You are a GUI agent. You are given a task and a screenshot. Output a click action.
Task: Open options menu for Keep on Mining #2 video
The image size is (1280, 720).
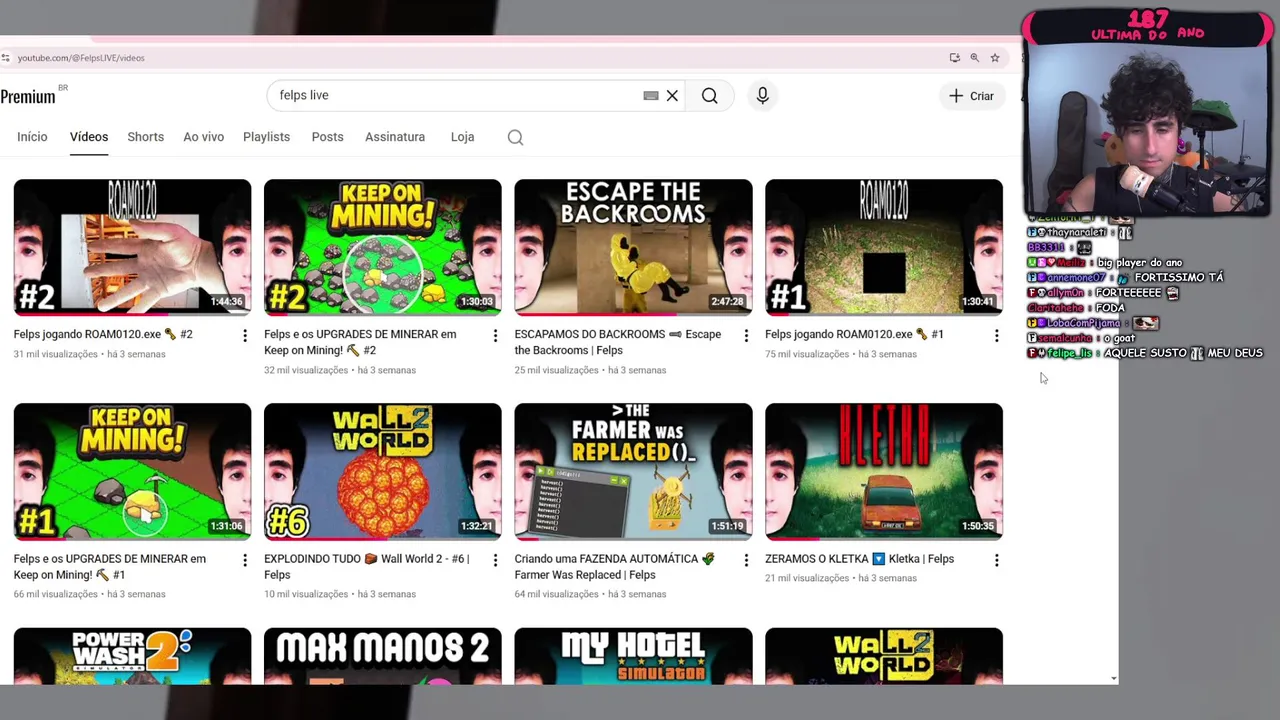[495, 336]
